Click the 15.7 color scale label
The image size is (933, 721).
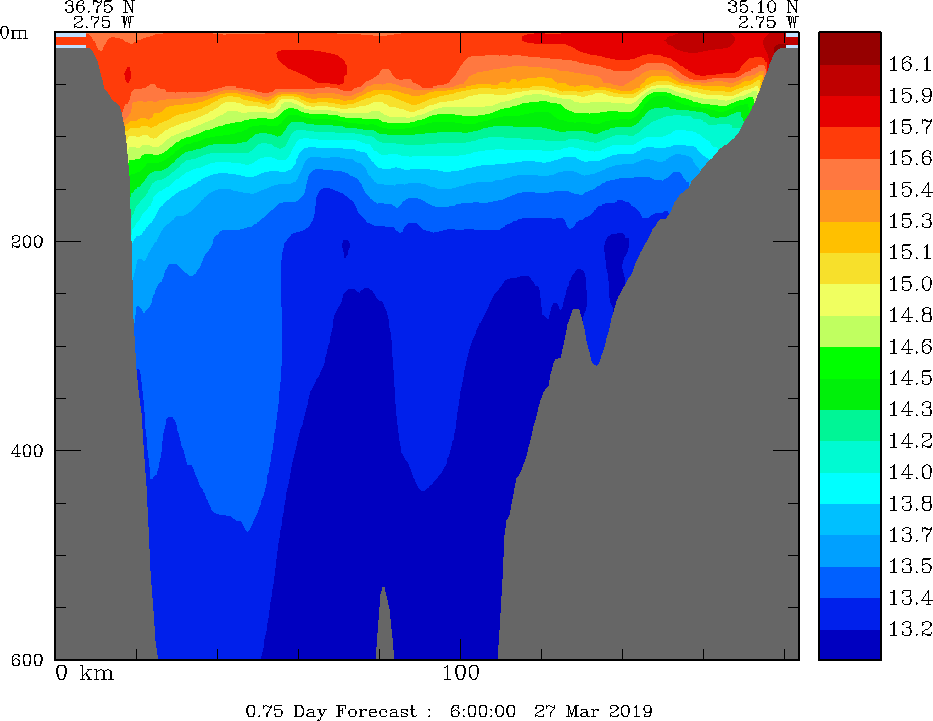point(910,127)
